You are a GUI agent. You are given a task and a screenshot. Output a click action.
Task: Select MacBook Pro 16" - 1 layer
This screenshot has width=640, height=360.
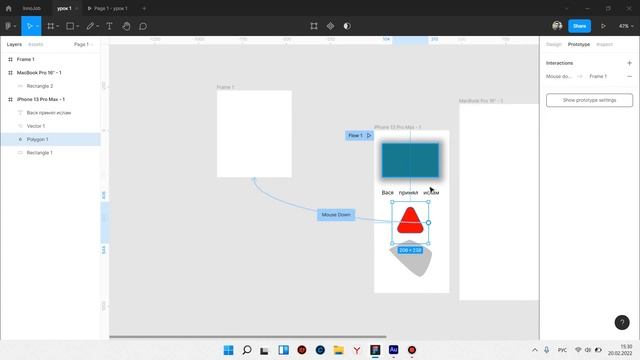tap(51, 73)
